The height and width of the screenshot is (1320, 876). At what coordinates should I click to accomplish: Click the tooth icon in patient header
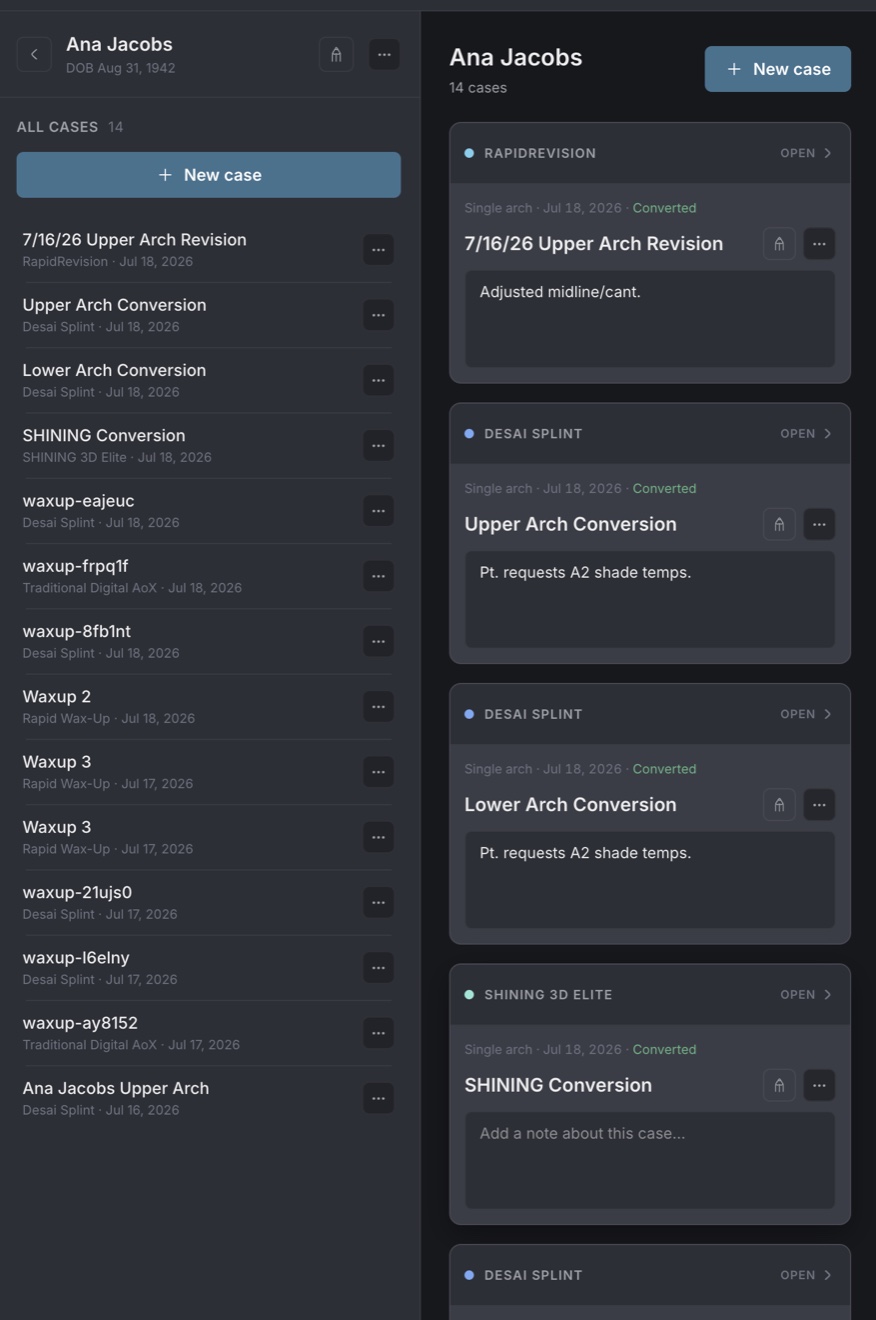pyautogui.click(x=336, y=54)
